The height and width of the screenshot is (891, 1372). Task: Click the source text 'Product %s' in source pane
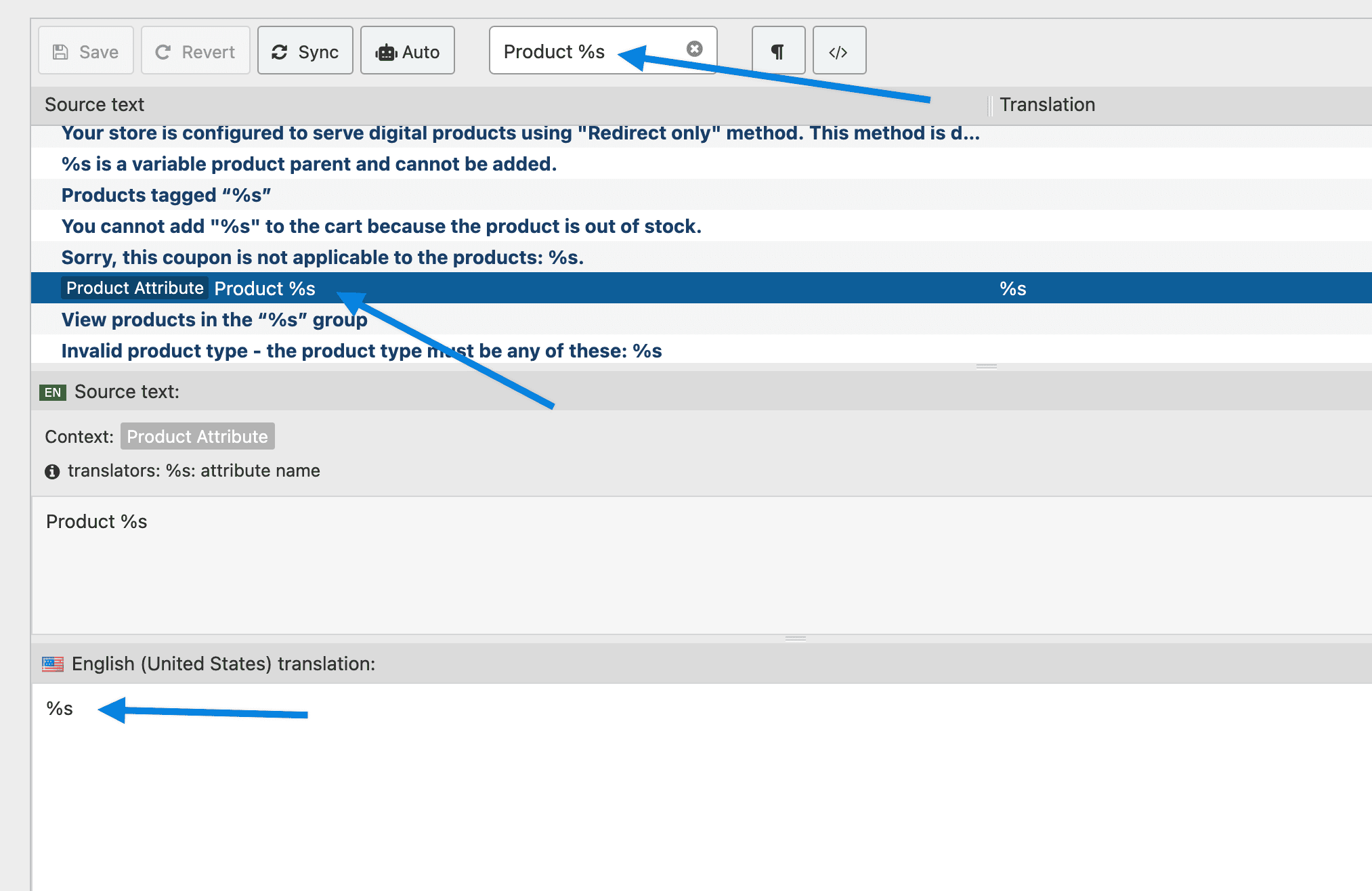[97, 522]
